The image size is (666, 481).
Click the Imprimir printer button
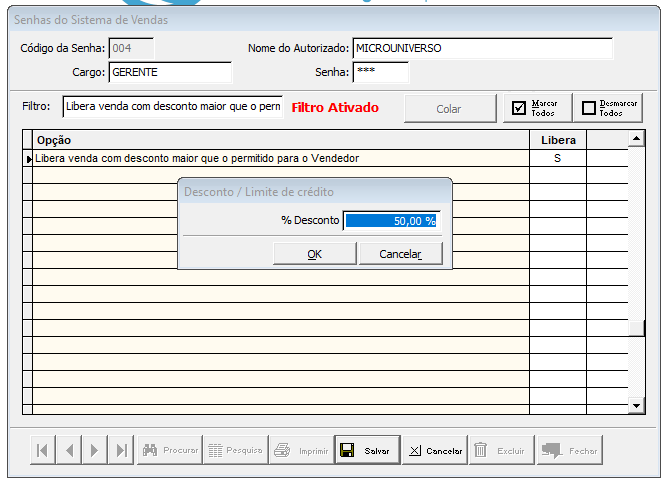[302, 450]
